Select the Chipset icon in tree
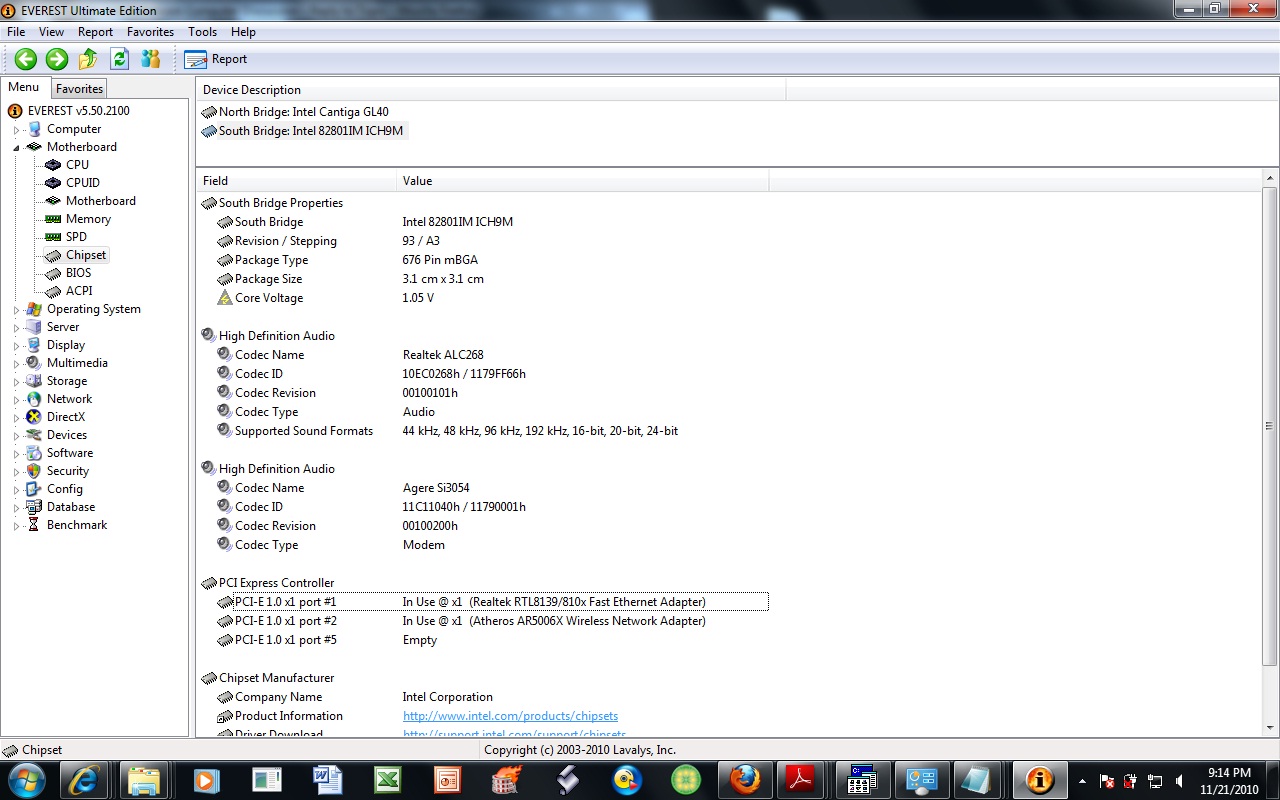 click(53, 255)
